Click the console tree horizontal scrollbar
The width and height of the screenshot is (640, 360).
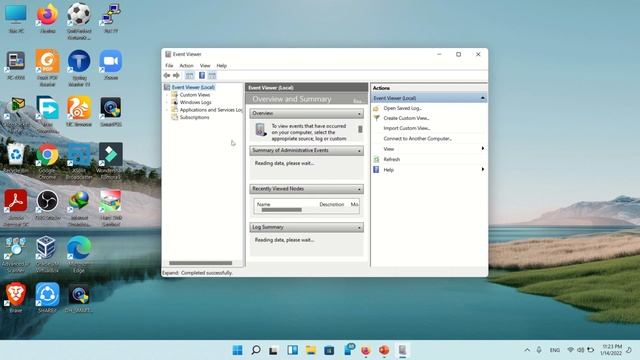coord(200,263)
